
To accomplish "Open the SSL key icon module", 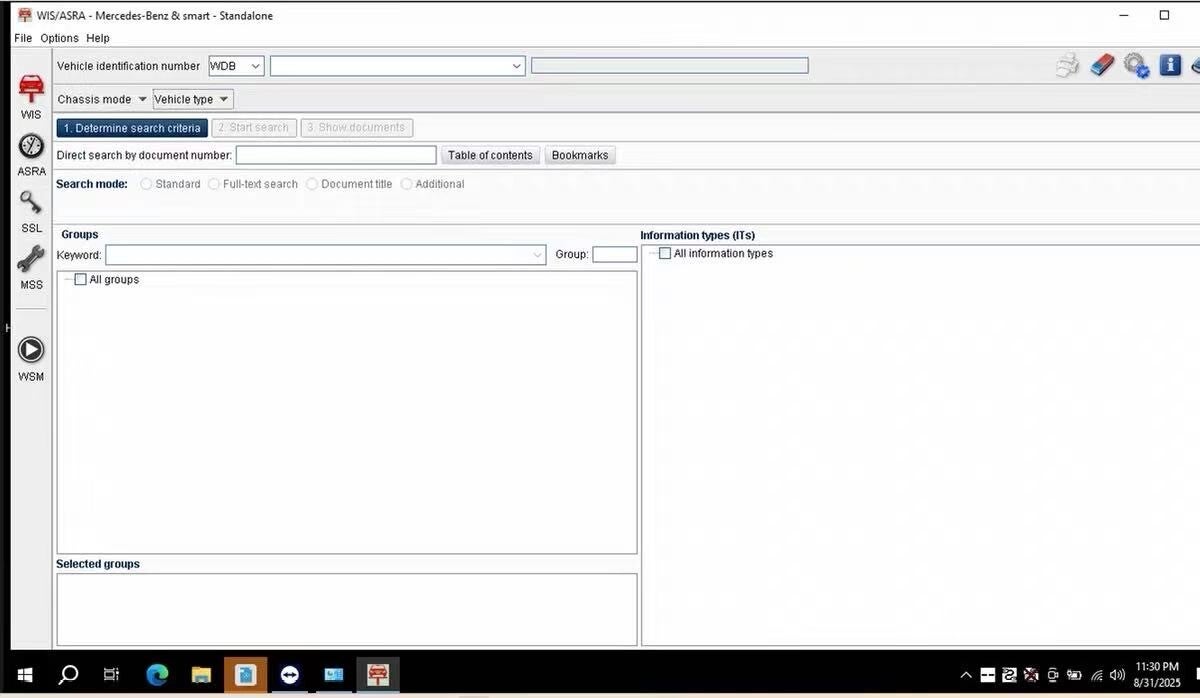I will point(31,211).
